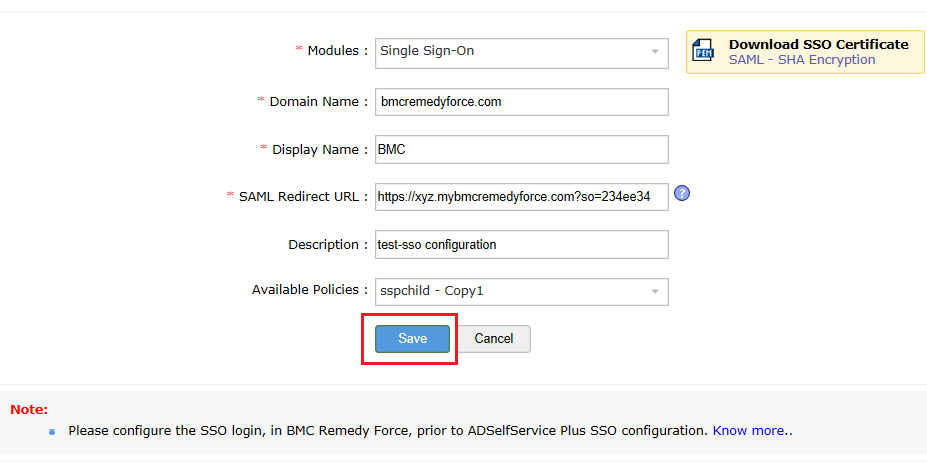This screenshot has height=470, width=927.
Task: Click the blue bullet icon under Note
Action: (x=52, y=431)
